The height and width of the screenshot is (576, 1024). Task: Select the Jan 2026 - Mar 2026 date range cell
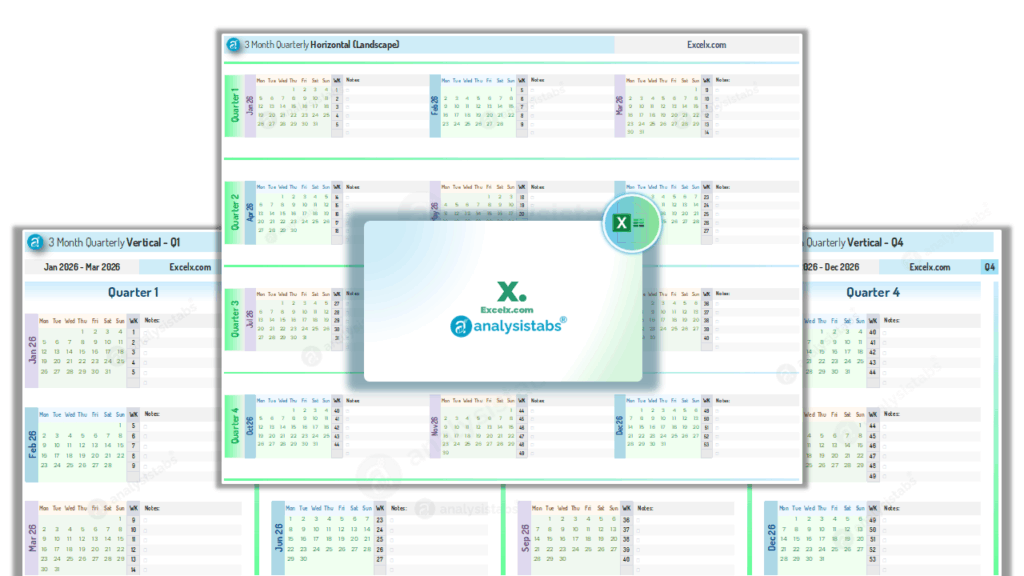coord(82,267)
